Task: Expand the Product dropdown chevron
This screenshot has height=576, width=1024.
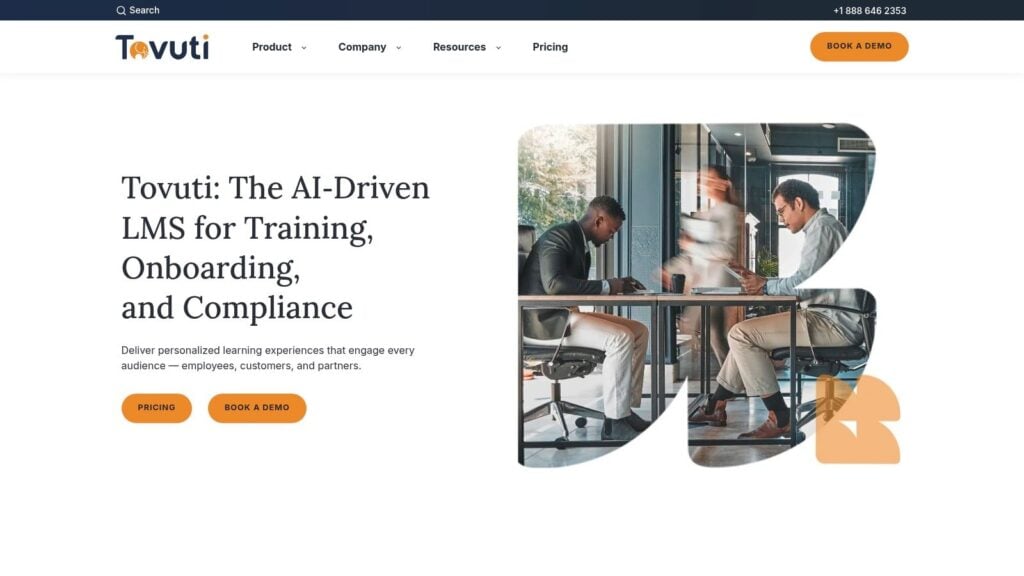Action: pyautogui.click(x=304, y=48)
